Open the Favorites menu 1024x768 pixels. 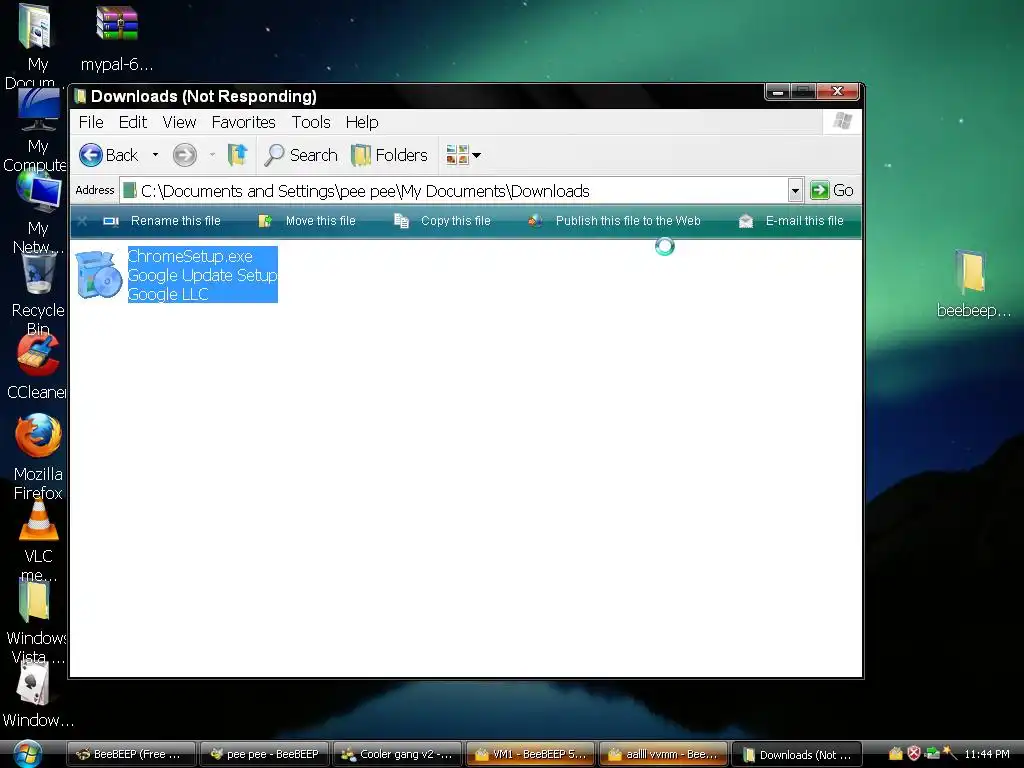(x=244, y=122)
